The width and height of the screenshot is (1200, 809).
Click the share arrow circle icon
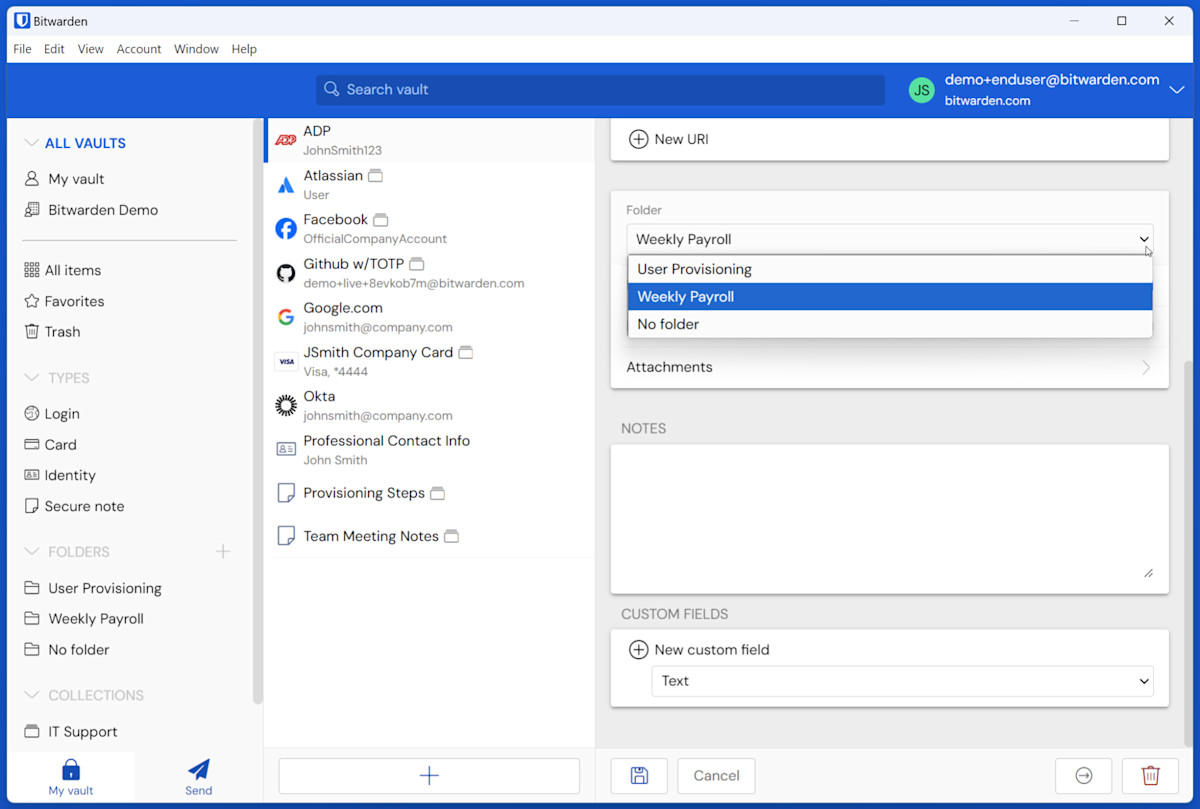pyautogui.click(x=1084, y=776)
